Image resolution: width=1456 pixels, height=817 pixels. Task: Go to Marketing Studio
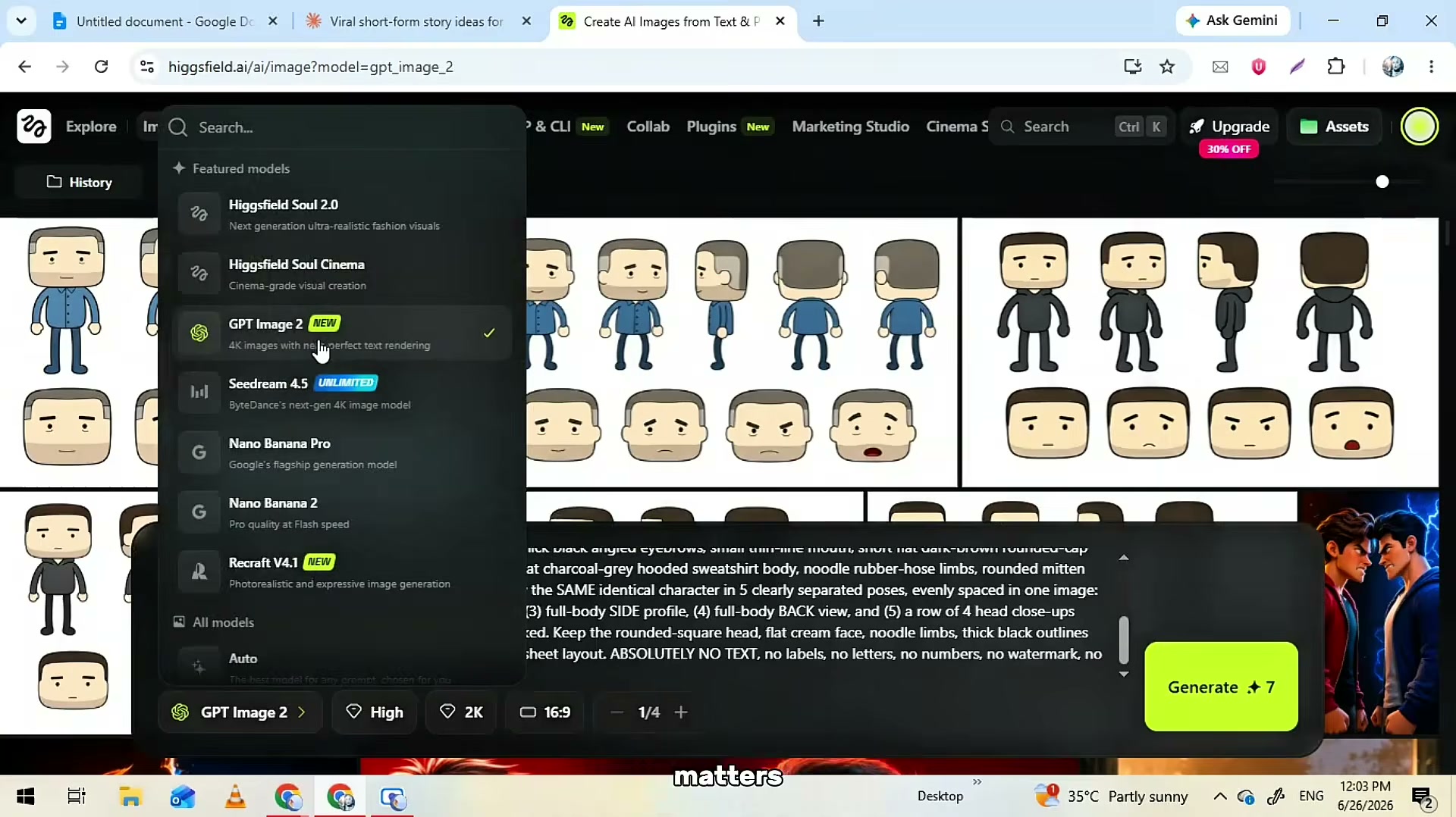point(850,127)
